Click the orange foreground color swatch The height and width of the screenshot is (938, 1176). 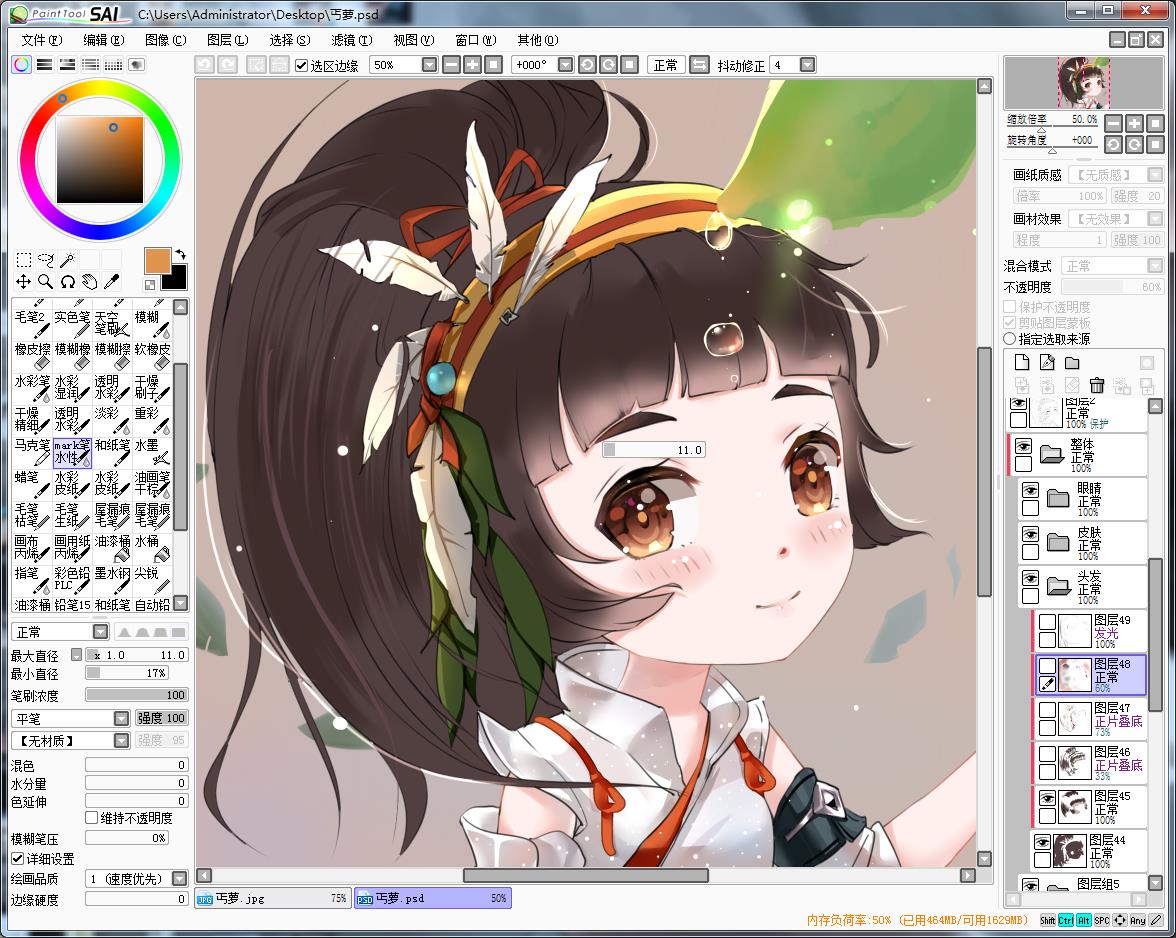coord(156,259)
